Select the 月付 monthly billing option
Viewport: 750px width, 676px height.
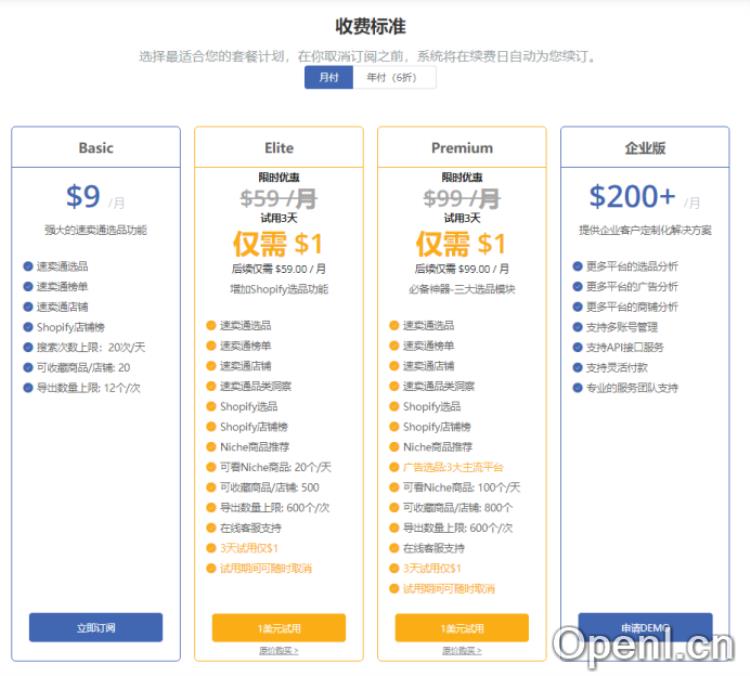[x=329, y=77]
